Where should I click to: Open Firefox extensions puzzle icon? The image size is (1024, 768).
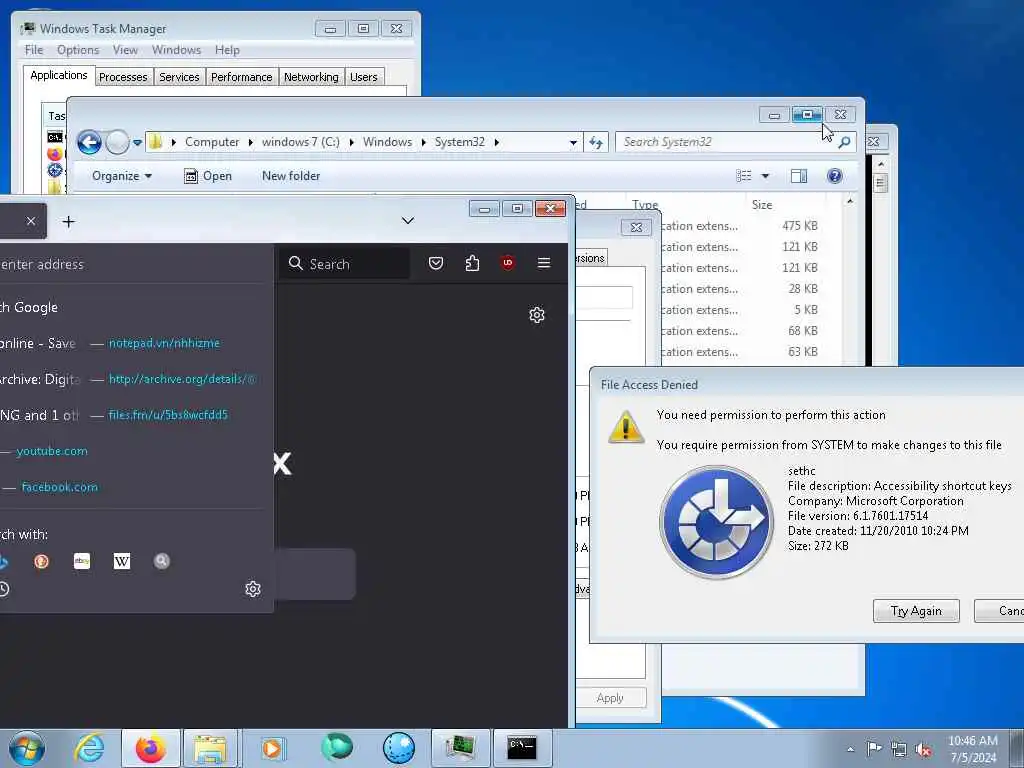pos(472,263)
